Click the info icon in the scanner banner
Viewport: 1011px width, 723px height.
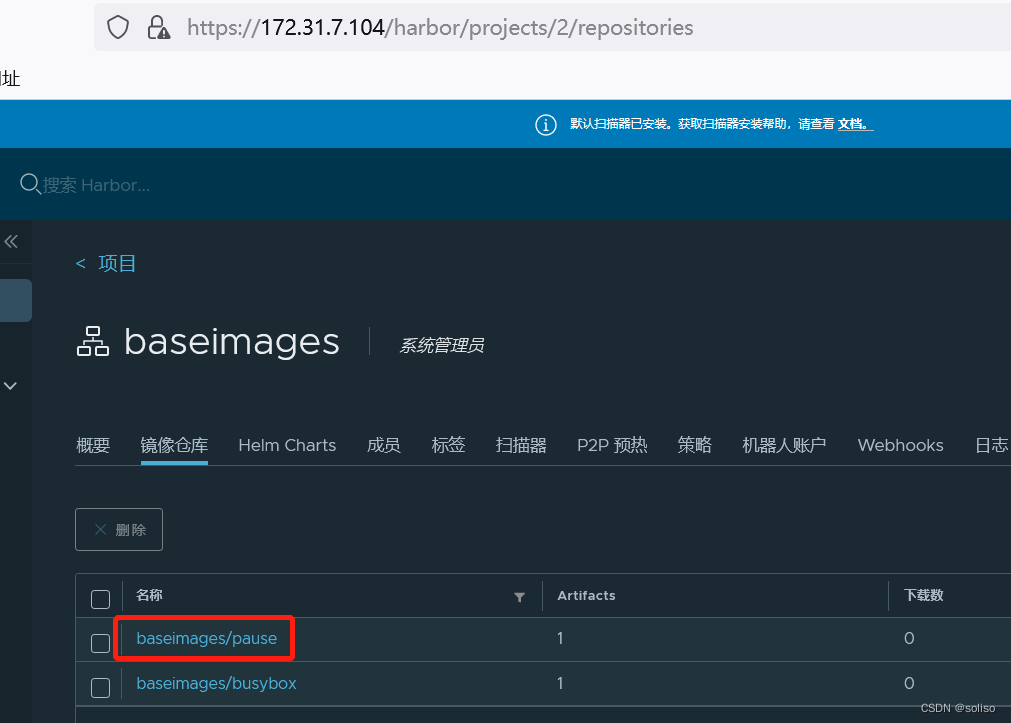(x=545, y=124)
